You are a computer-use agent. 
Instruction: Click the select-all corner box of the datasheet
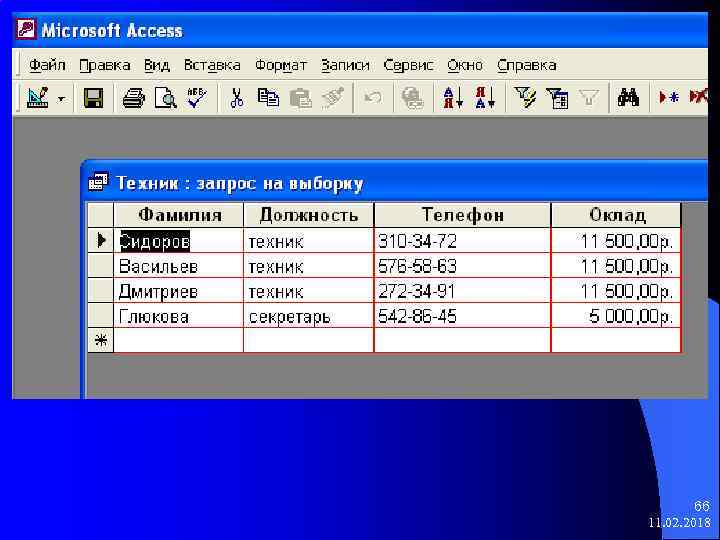tap(101, 215)
